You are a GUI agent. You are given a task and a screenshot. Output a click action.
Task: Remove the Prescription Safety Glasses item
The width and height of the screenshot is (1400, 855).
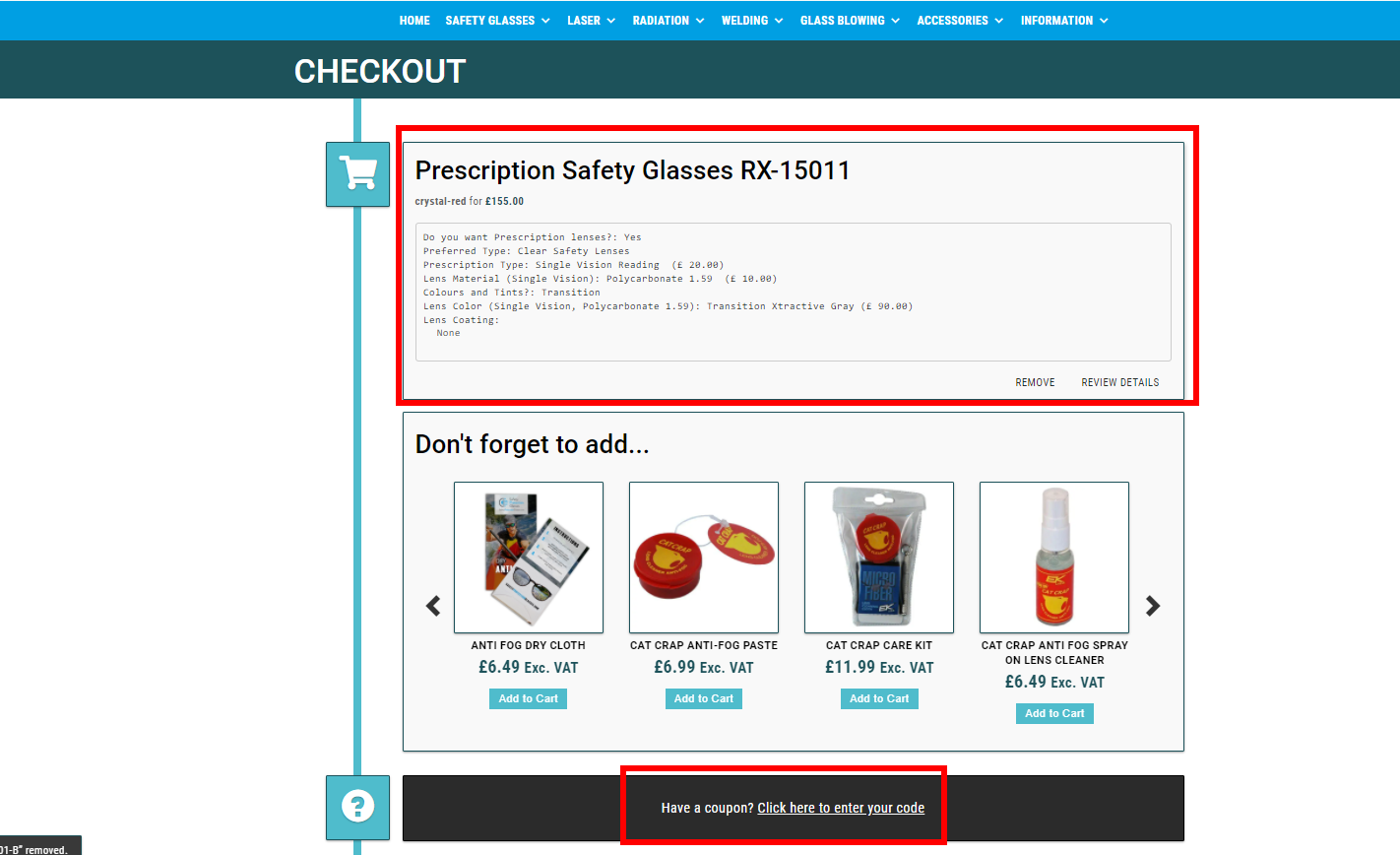[1035, 382]
